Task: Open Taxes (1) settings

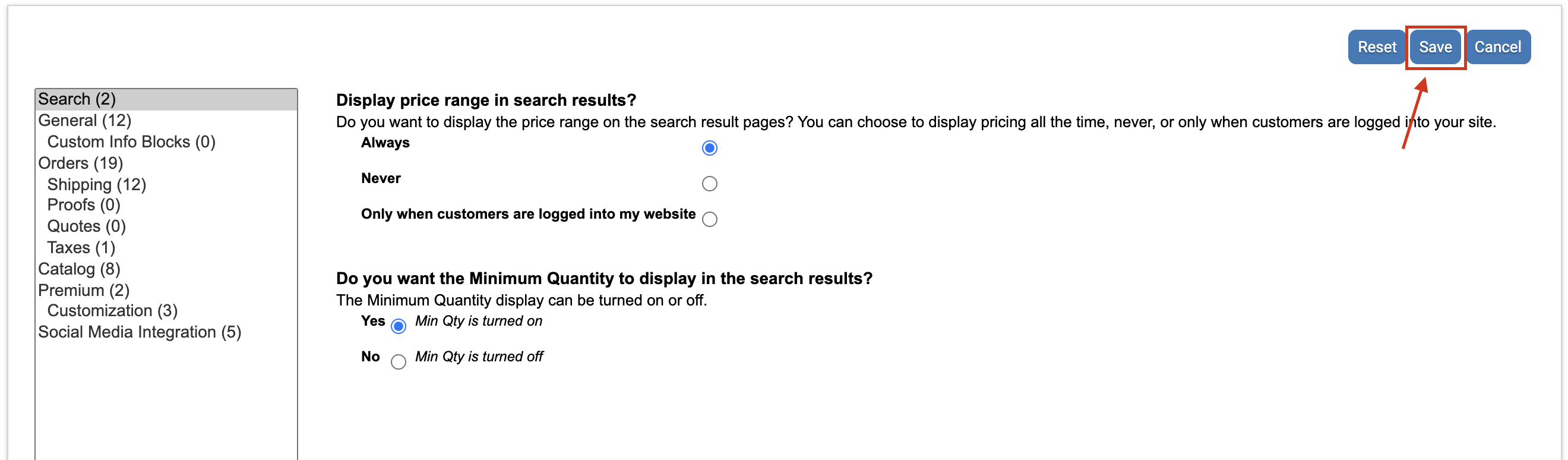Action: click(x=81, y=247)
